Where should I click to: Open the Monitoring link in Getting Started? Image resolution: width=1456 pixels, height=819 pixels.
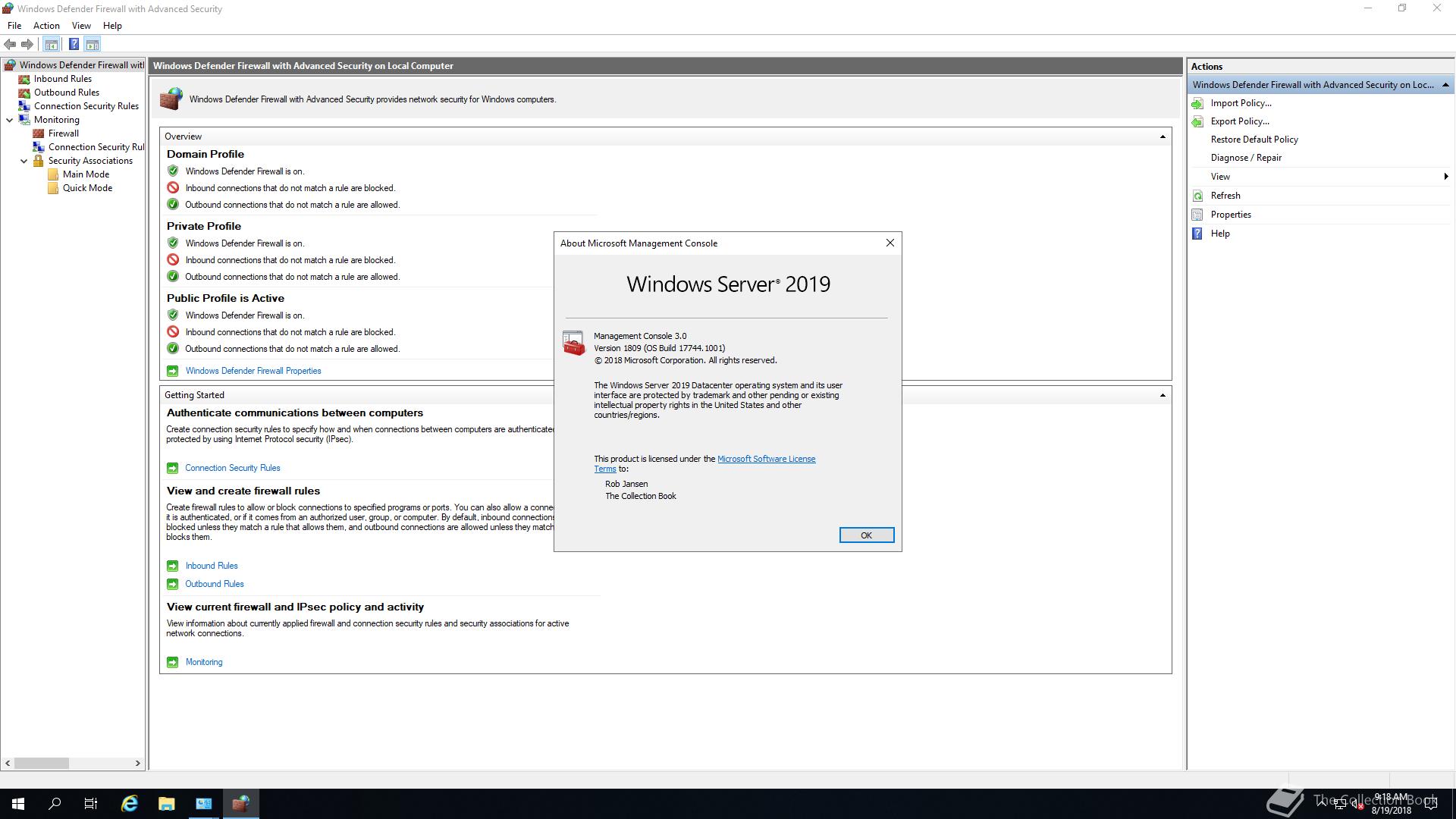(x=204, y=662)
